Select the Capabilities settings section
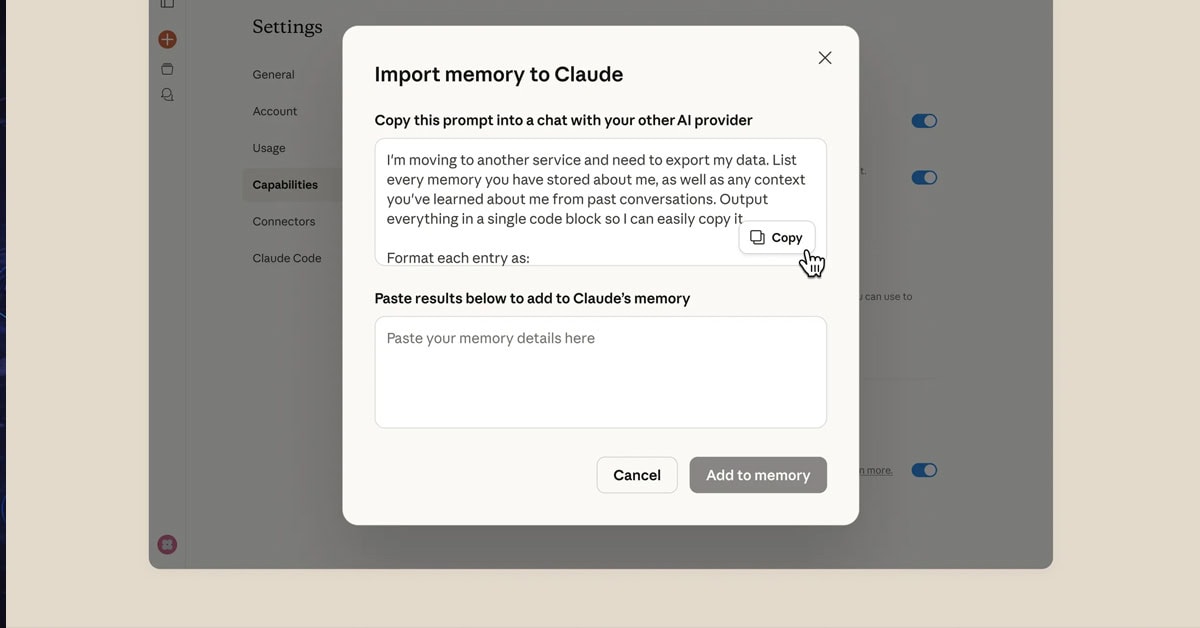Viewport: 1200px width, 628px height. pos(285,185)
